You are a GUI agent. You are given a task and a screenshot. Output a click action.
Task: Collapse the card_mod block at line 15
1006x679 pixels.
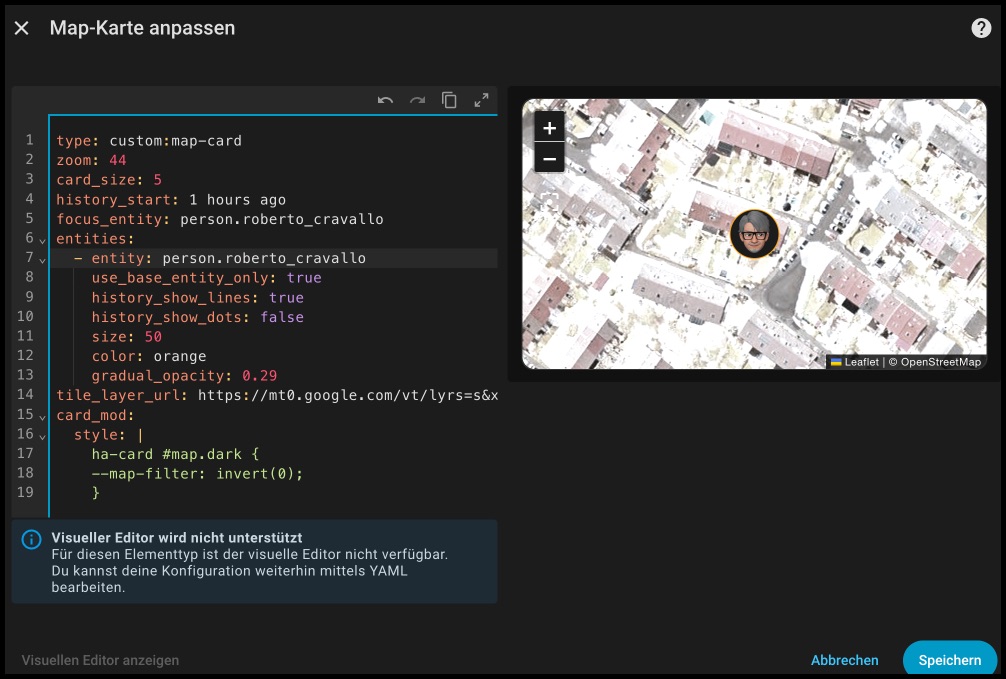(x=42, y=417)
